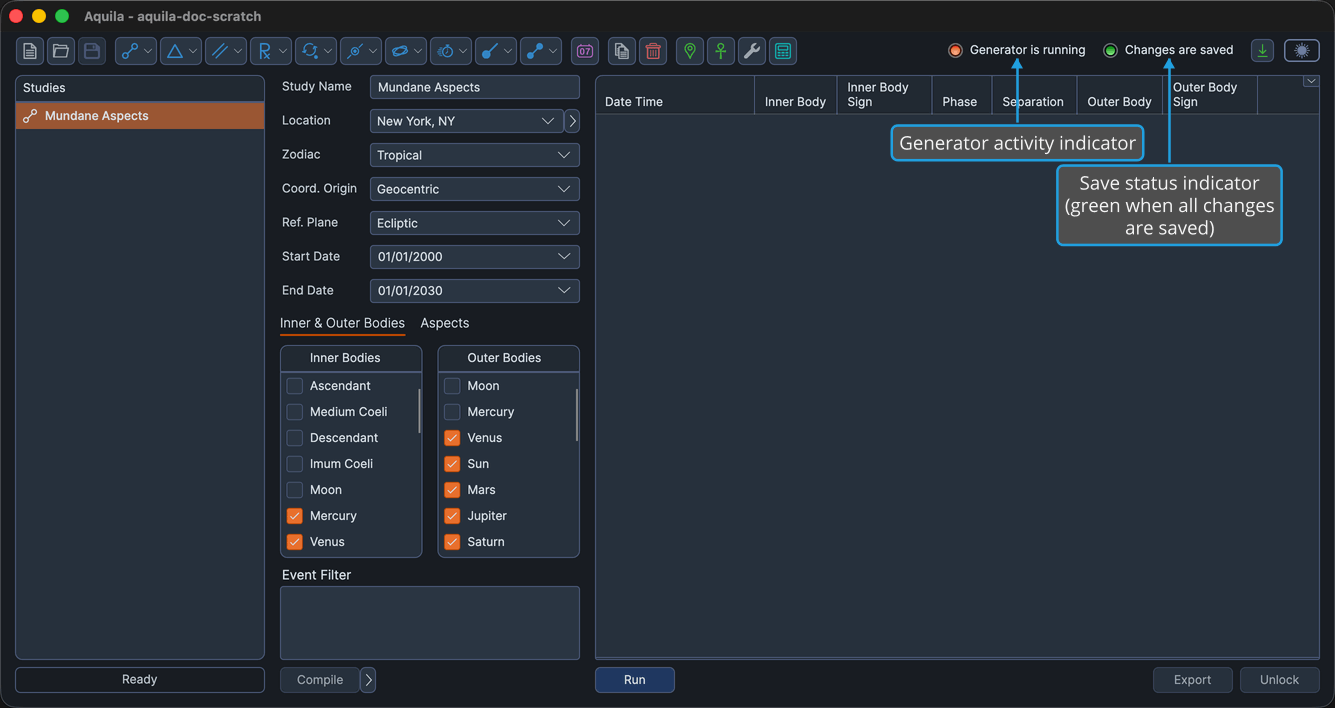Click inside the Event Filter text area
This screenshot has width=1335, height=708.
[430, 623]
